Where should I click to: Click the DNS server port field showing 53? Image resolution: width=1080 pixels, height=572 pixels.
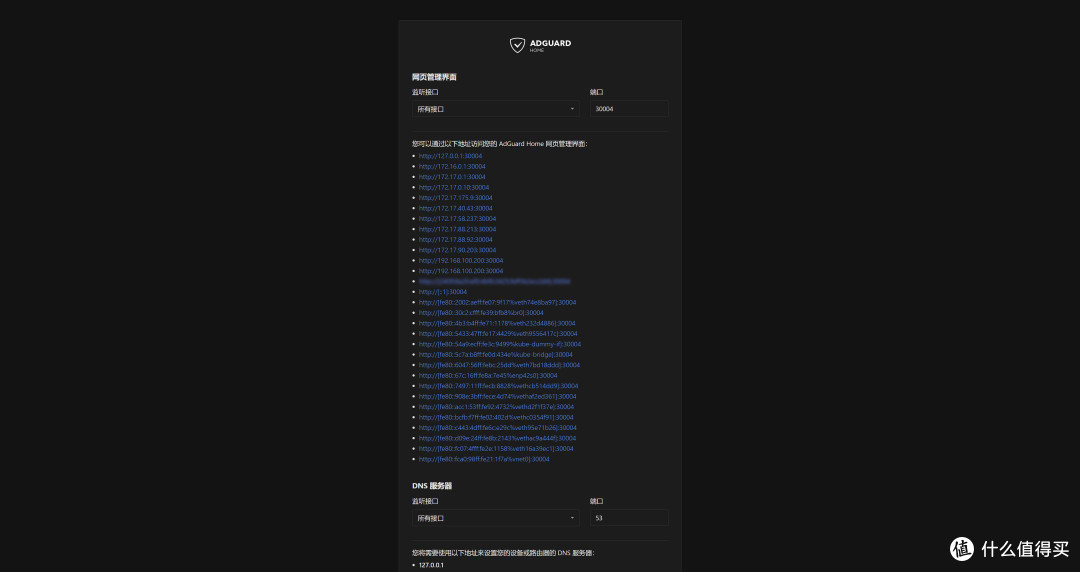629,518
